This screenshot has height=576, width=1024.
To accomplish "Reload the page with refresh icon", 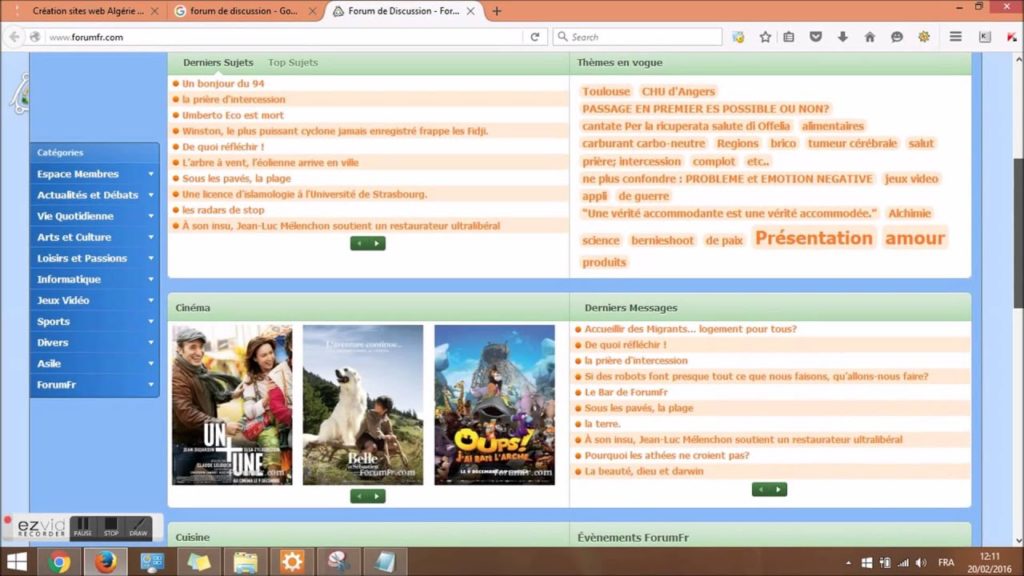I will tap(535, 37).
